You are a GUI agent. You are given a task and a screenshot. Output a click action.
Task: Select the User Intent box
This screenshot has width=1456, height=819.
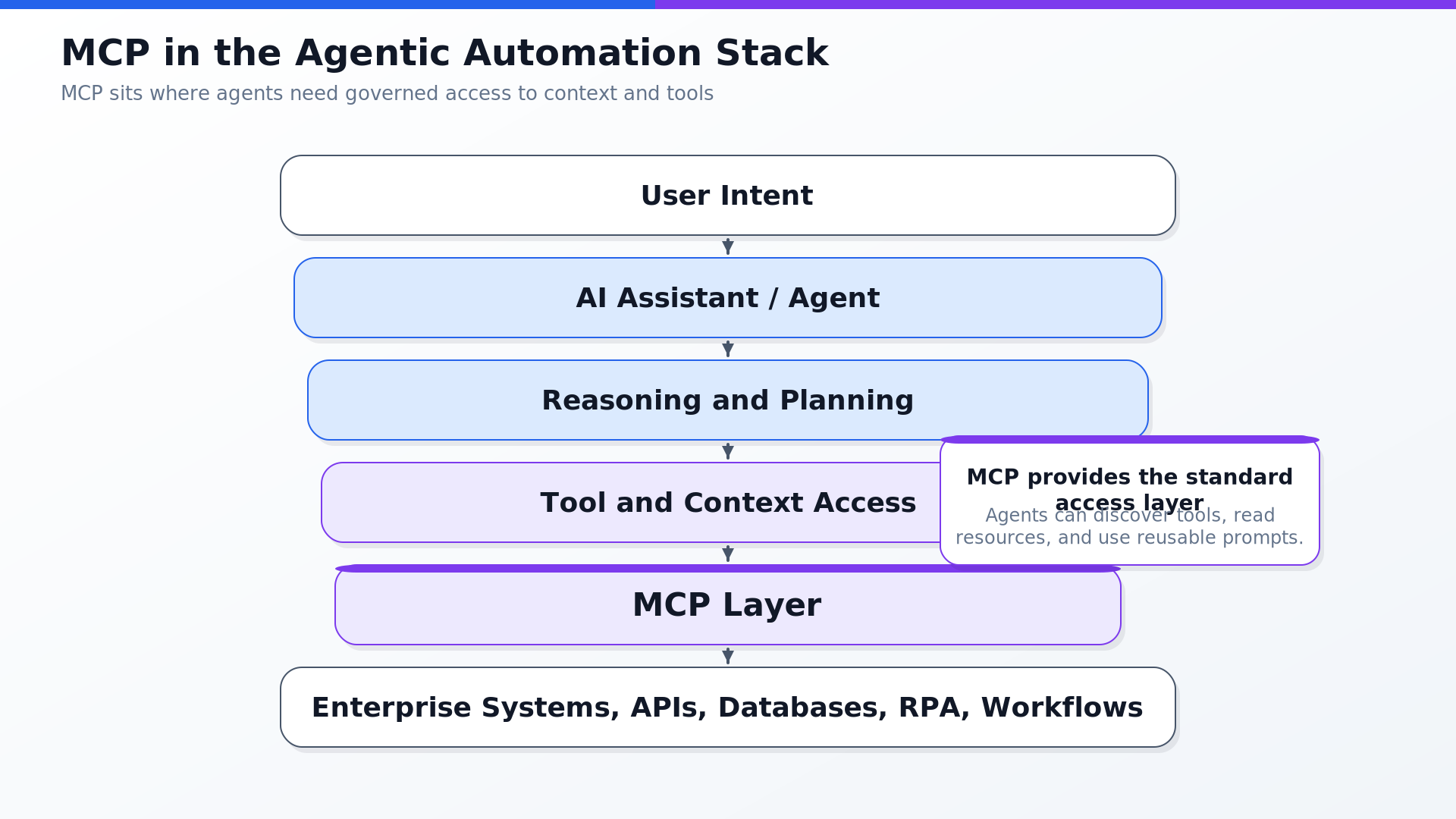point(728,195)
